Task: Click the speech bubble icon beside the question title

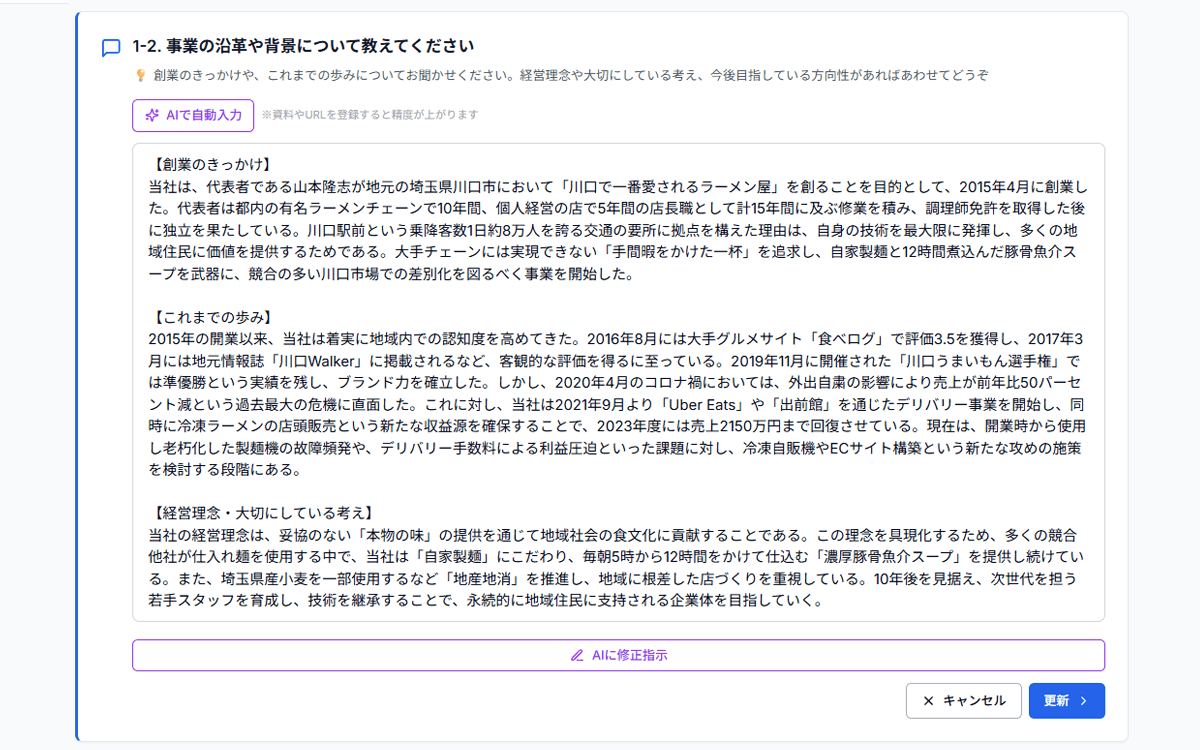Action: (x=110, y=45)
